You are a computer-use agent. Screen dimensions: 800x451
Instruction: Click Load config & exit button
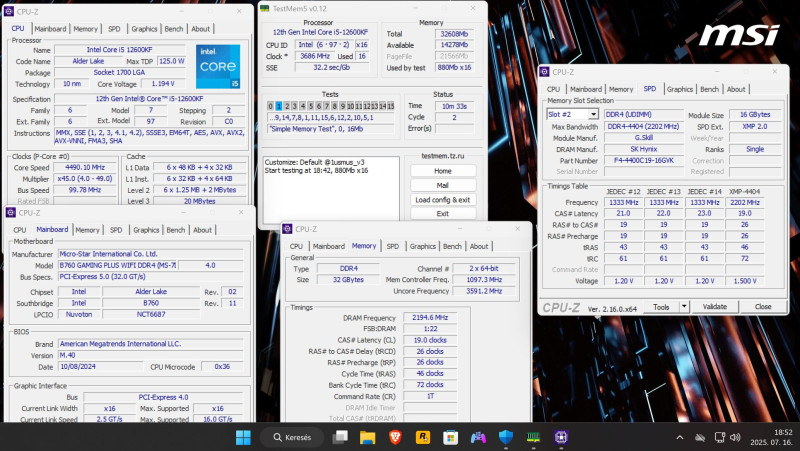point(443,199)
